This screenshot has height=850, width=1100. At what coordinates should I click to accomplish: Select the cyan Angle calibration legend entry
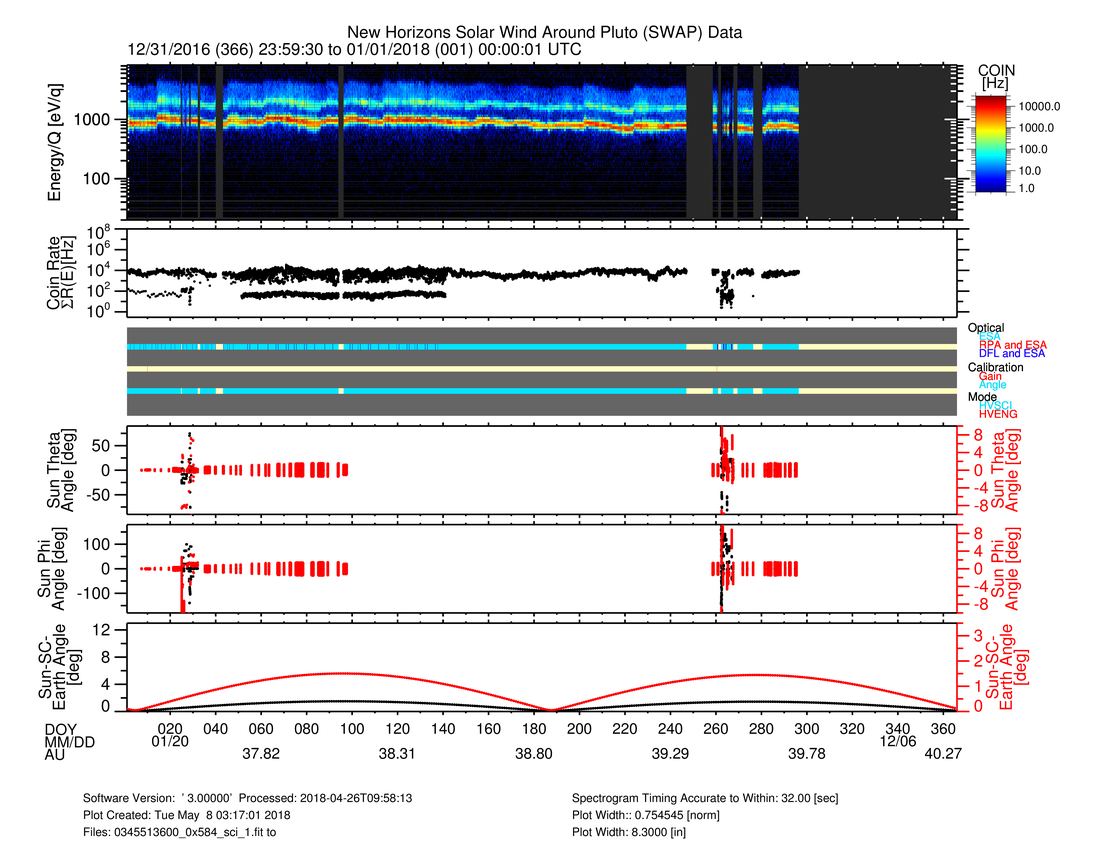[993, 385]
